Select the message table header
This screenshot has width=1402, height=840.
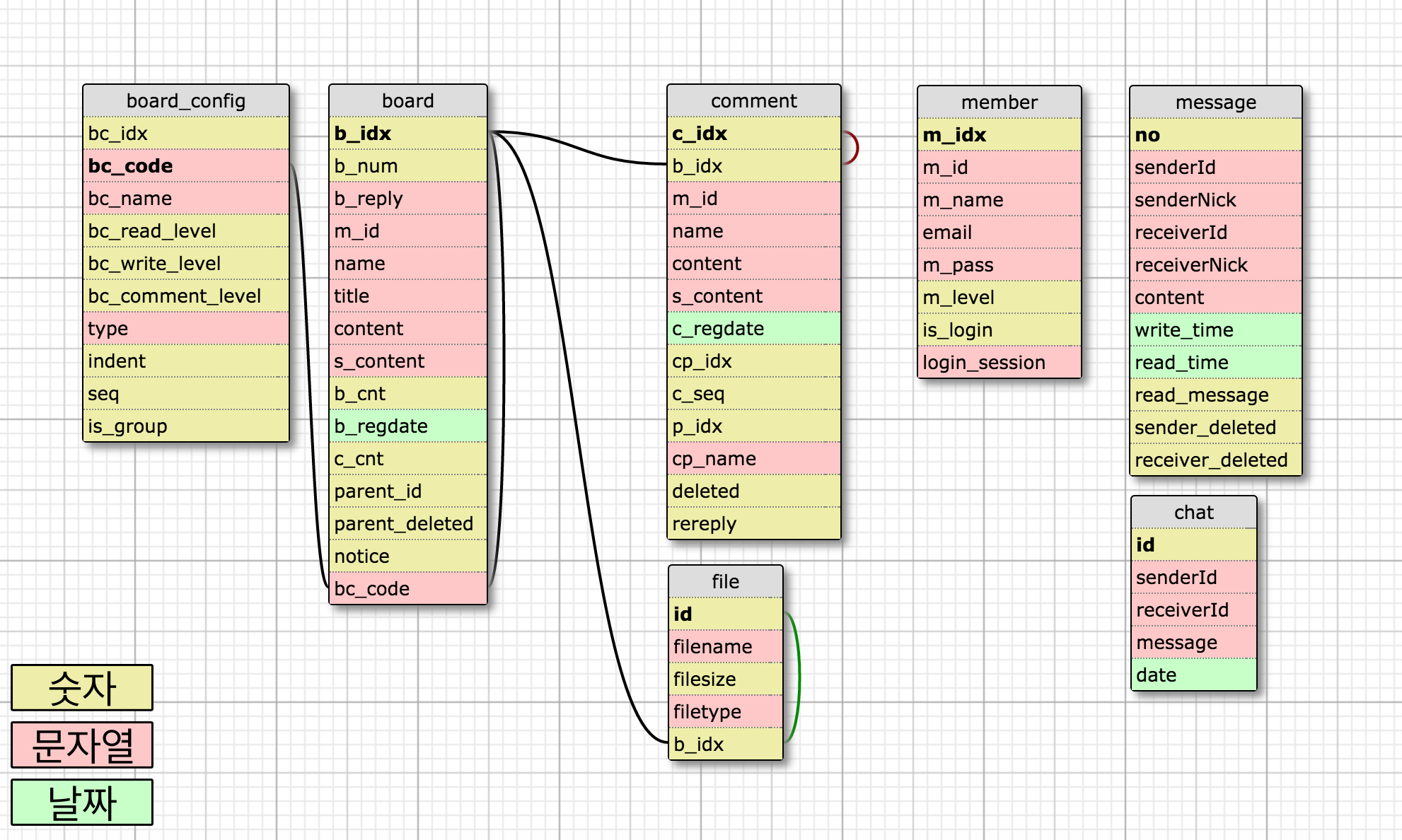[1215, 103]
